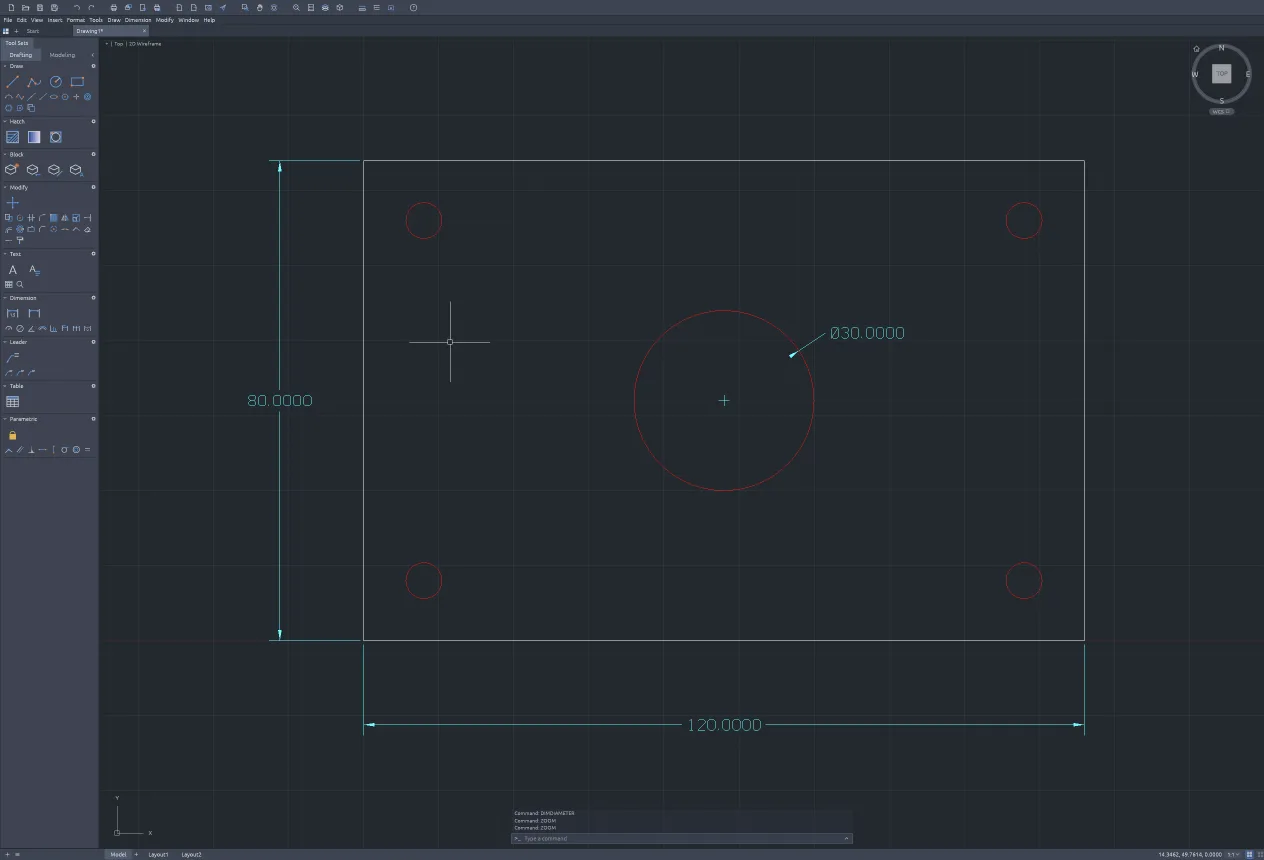This screenshot has height=860, width=1264.
Task: Choose the Gradient hatch tool
Action: (34, 137)
